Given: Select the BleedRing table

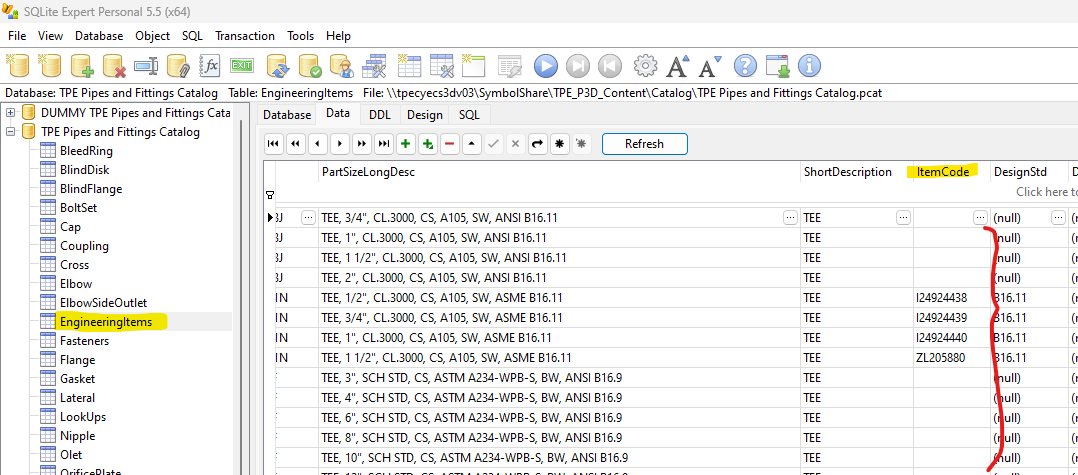Looking at the screenshot, I should click(x=86, y=151).
